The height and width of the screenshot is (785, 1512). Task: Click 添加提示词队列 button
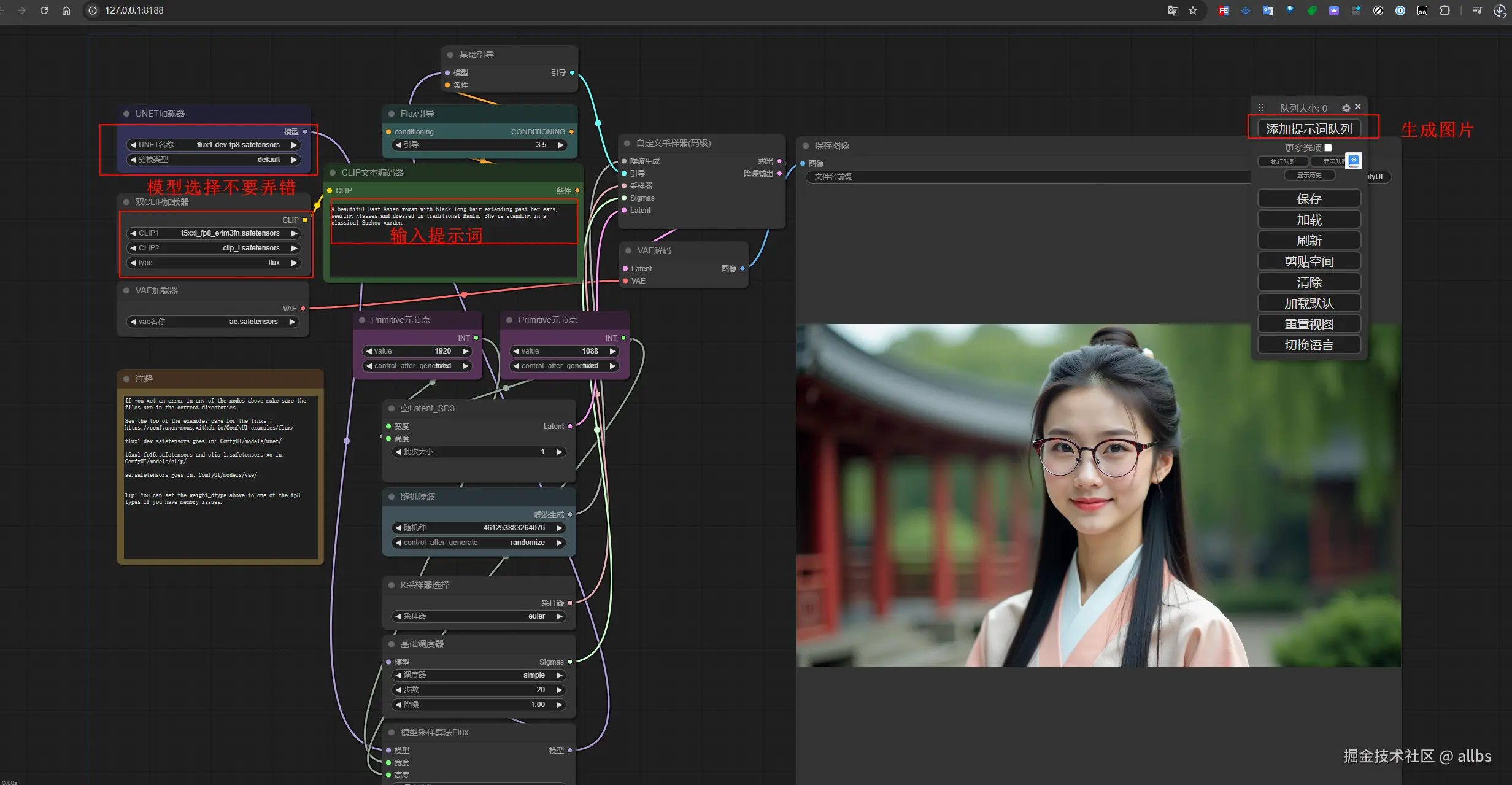[1309, 129]
